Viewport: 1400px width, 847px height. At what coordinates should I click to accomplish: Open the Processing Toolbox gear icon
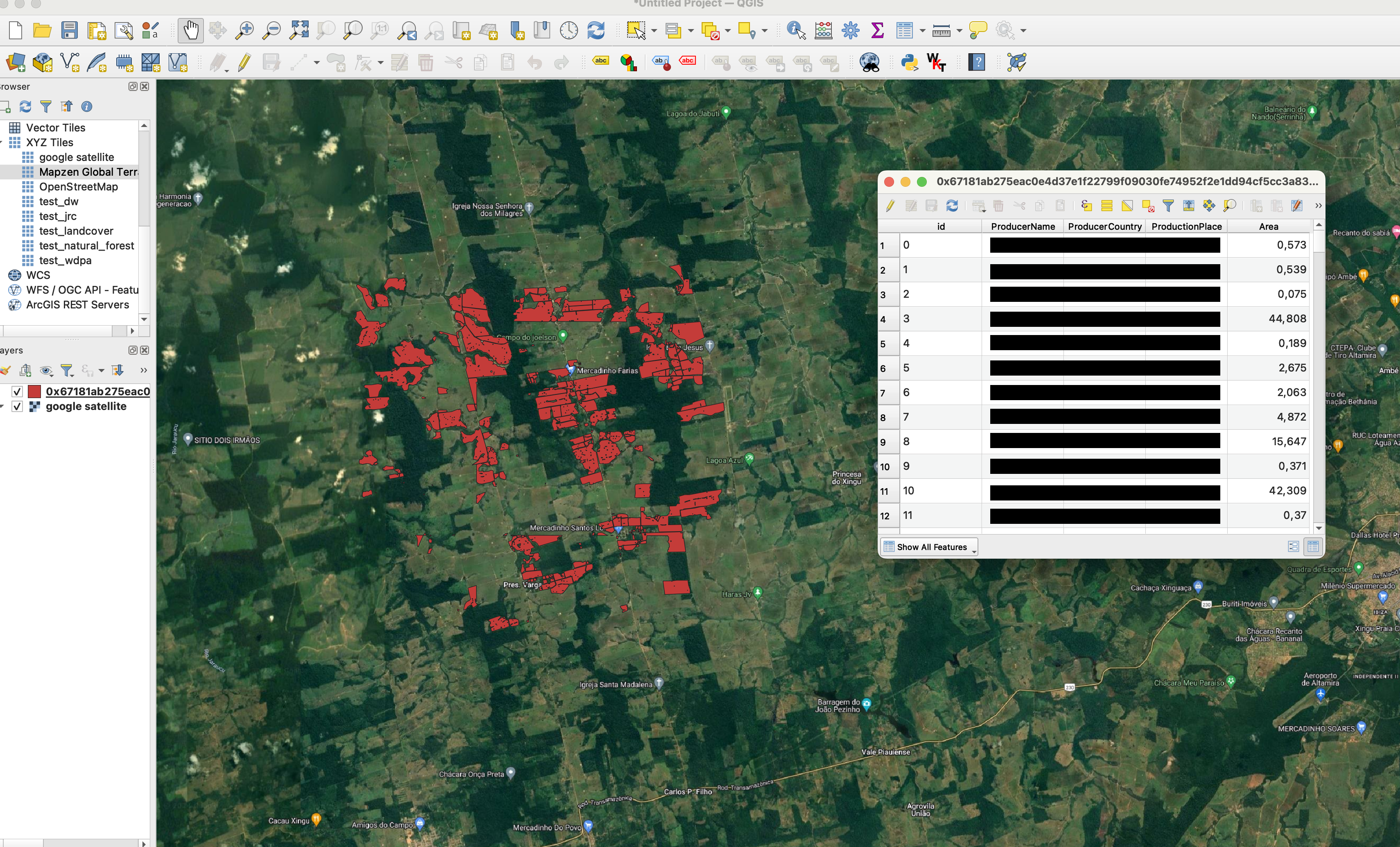pyautogui.click(x=851, y=30)
